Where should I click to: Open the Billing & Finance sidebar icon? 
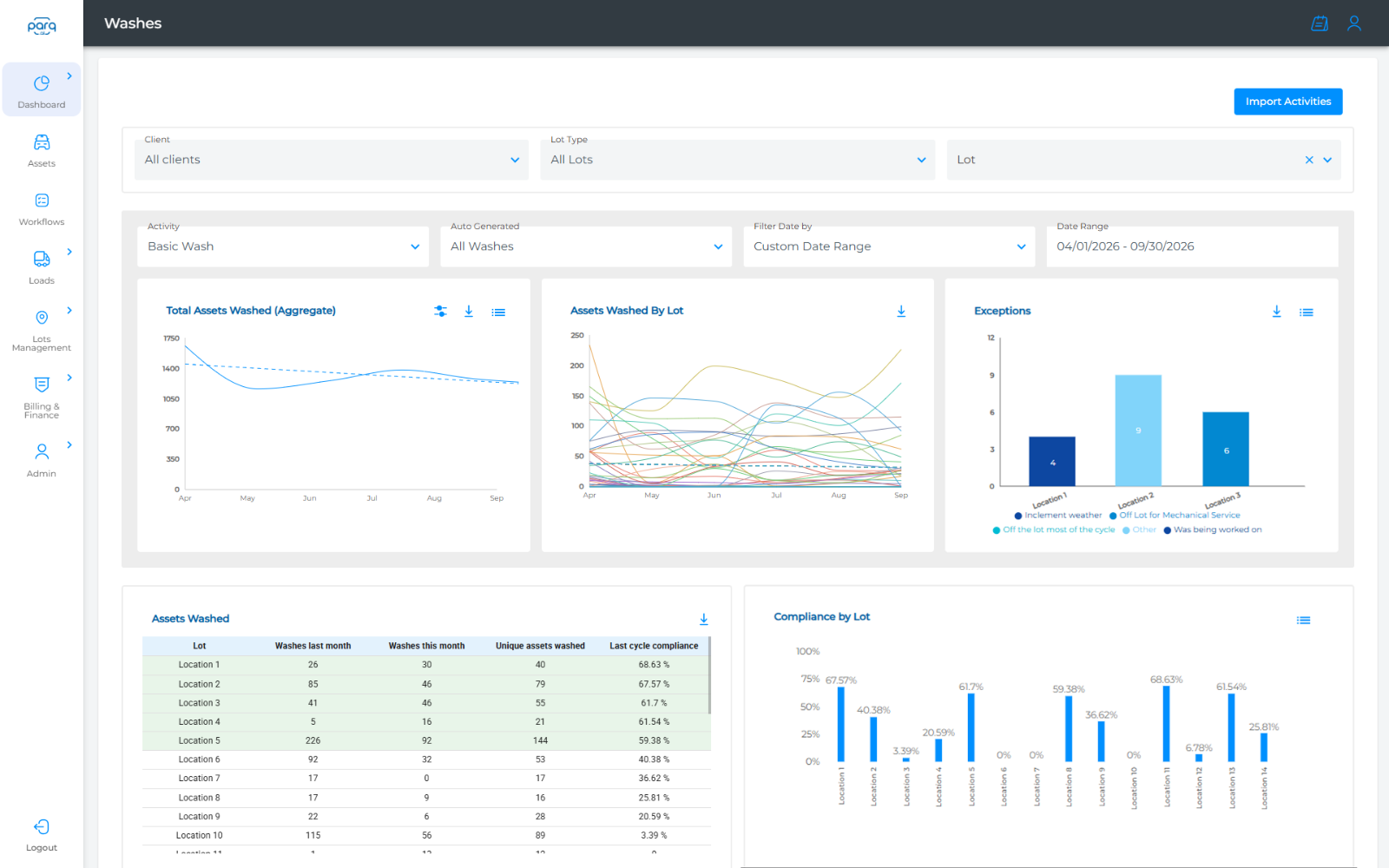click(x=42, y=385)
